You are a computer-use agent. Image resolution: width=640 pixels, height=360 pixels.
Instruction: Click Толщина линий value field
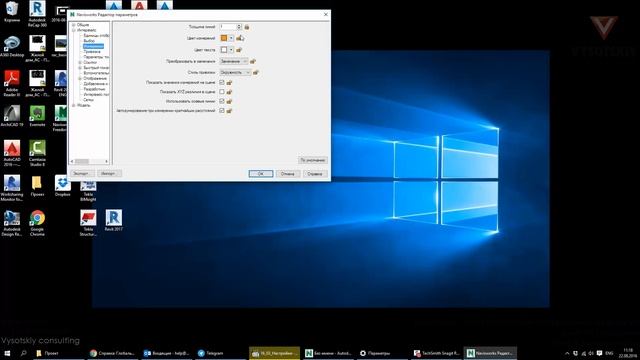pyautogui.click(x=228, y=27)
